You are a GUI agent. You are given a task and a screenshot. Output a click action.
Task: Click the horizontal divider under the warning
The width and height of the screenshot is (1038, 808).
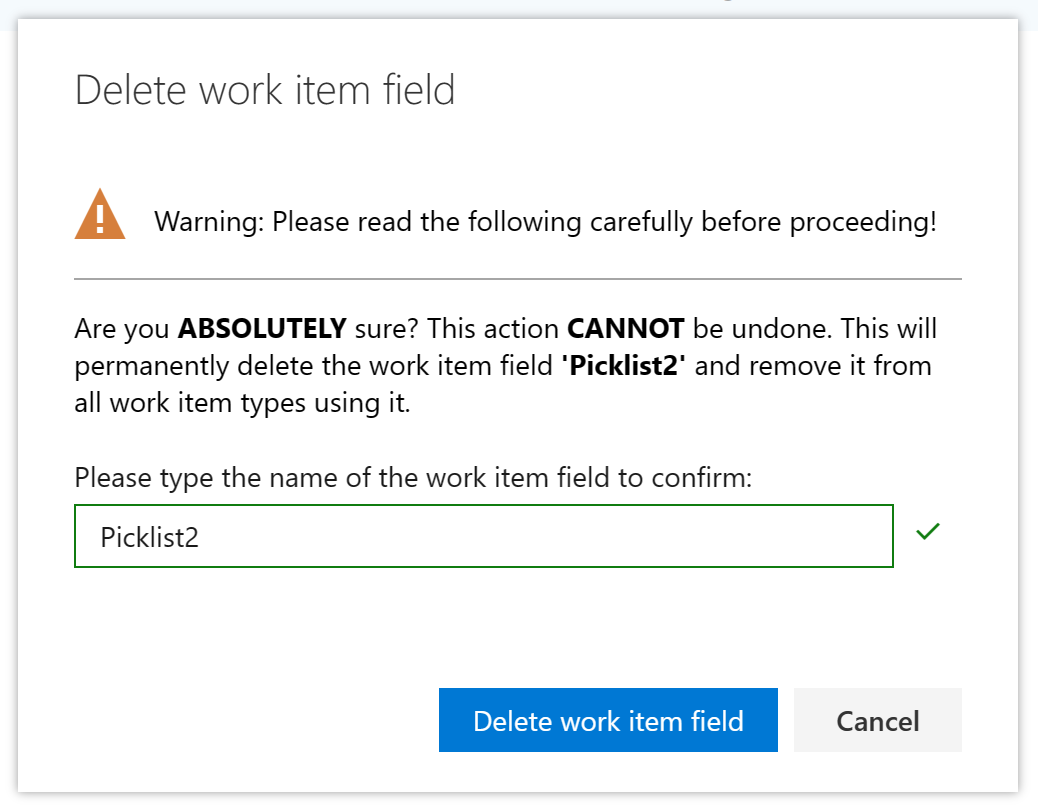[x=518, y=279]
